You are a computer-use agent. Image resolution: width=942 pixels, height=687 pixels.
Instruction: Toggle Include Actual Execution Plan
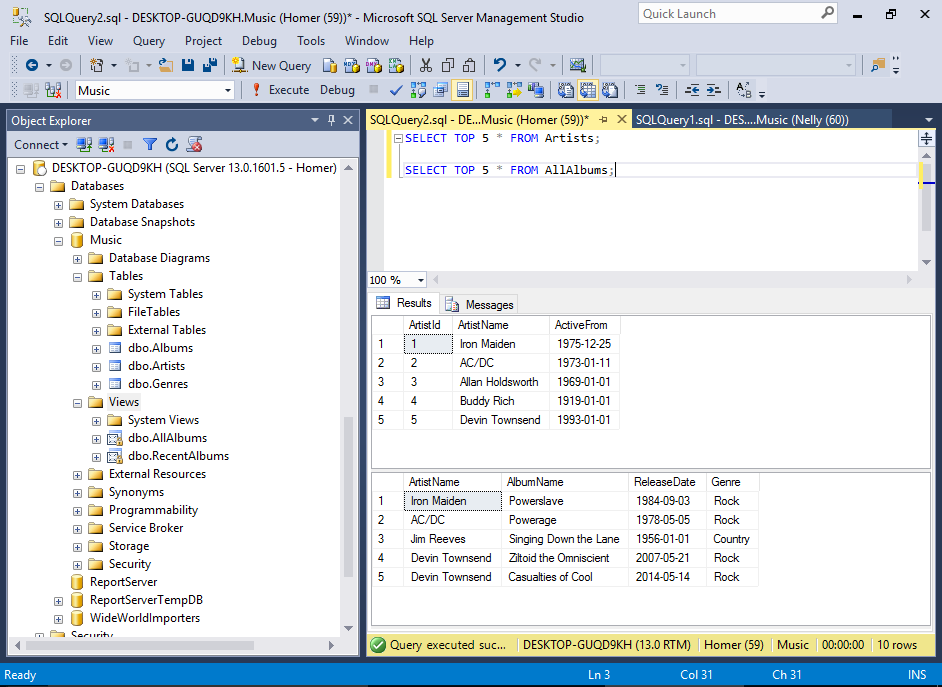490,90
